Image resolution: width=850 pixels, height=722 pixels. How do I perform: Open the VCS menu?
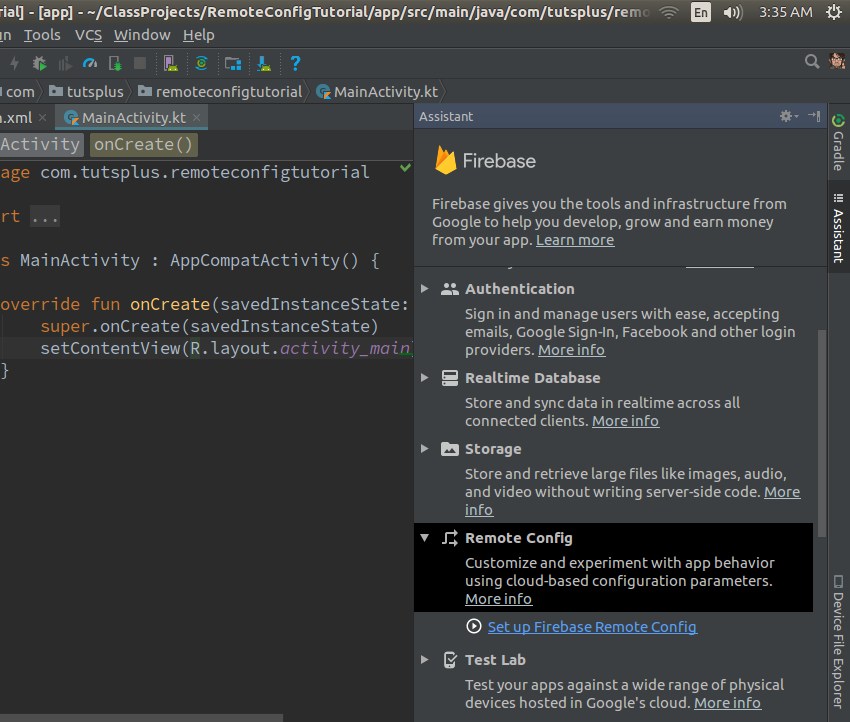[88, 35]
